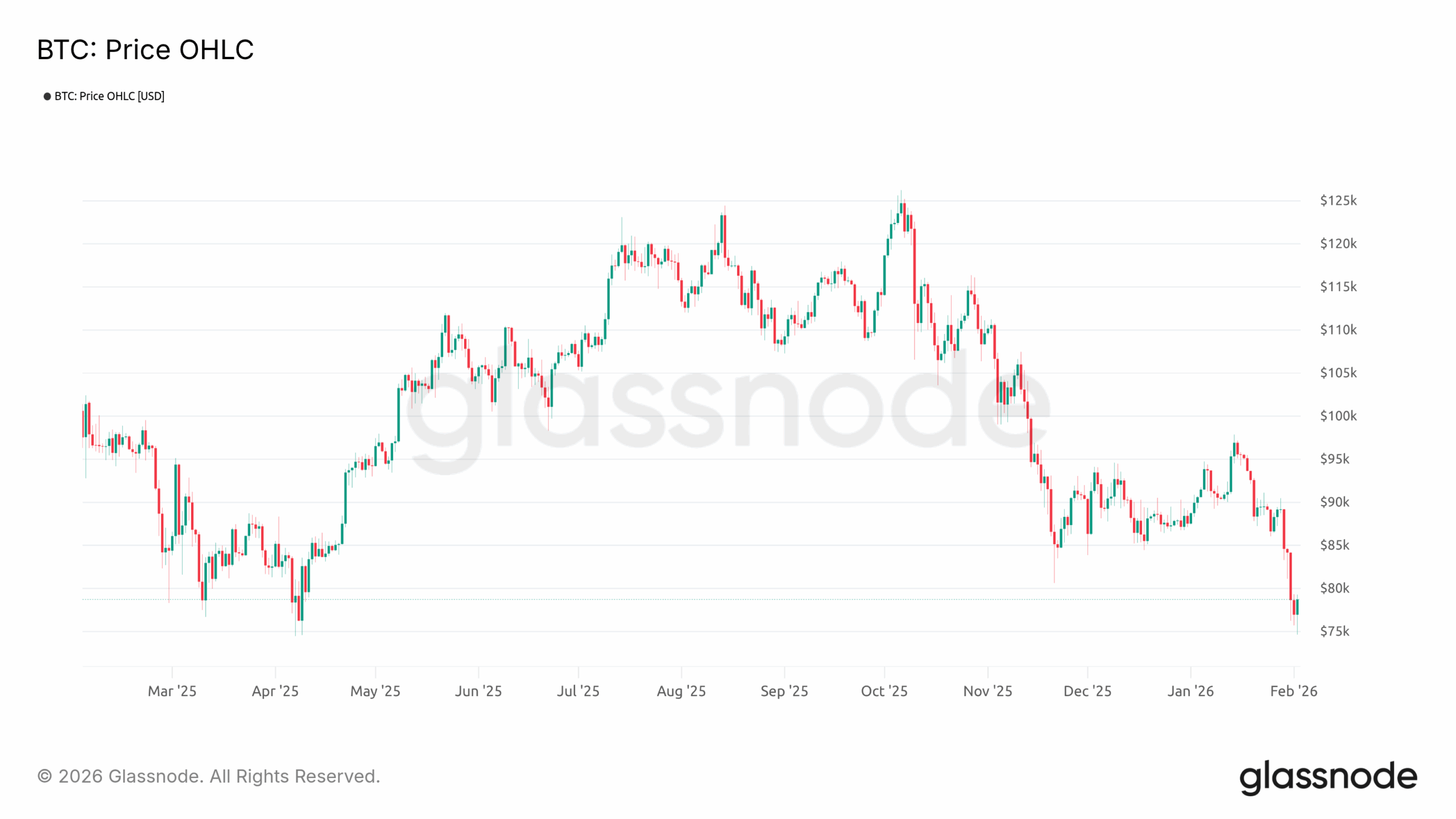Click the Glassnode copyright notice text

tap(208, 776)
